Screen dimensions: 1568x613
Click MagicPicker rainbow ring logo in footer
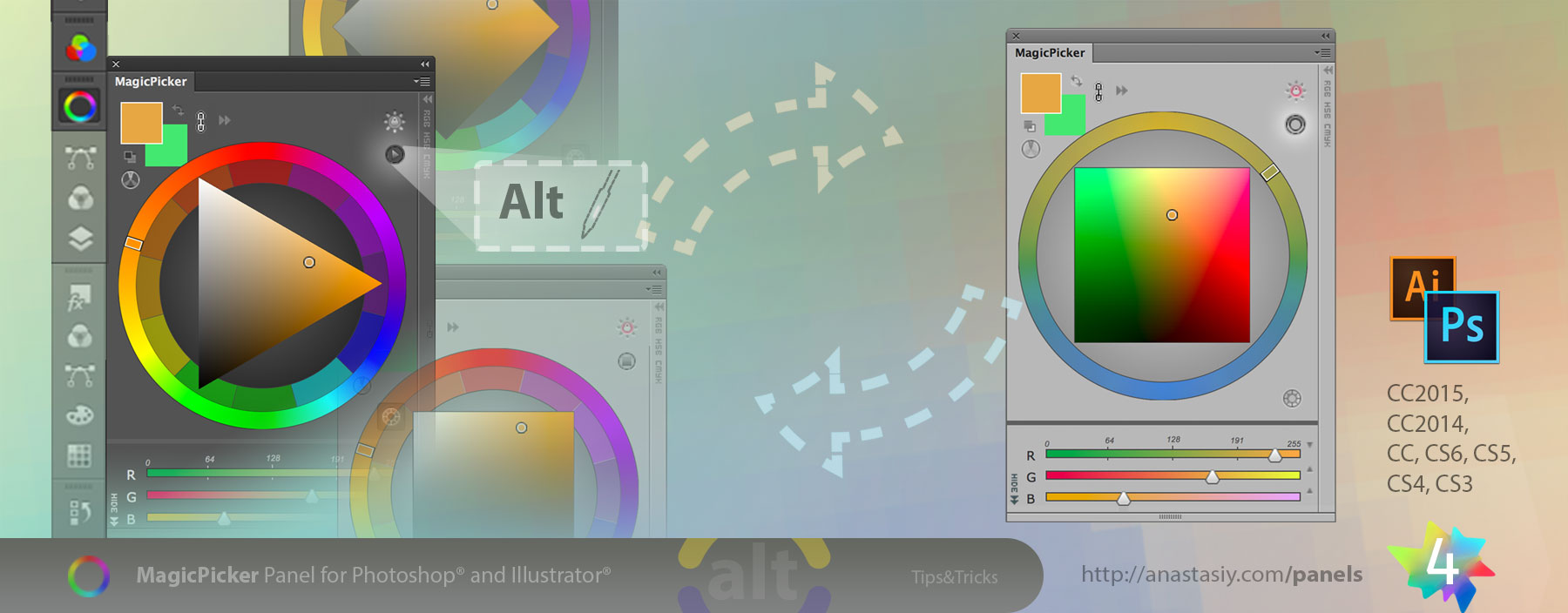89,576
